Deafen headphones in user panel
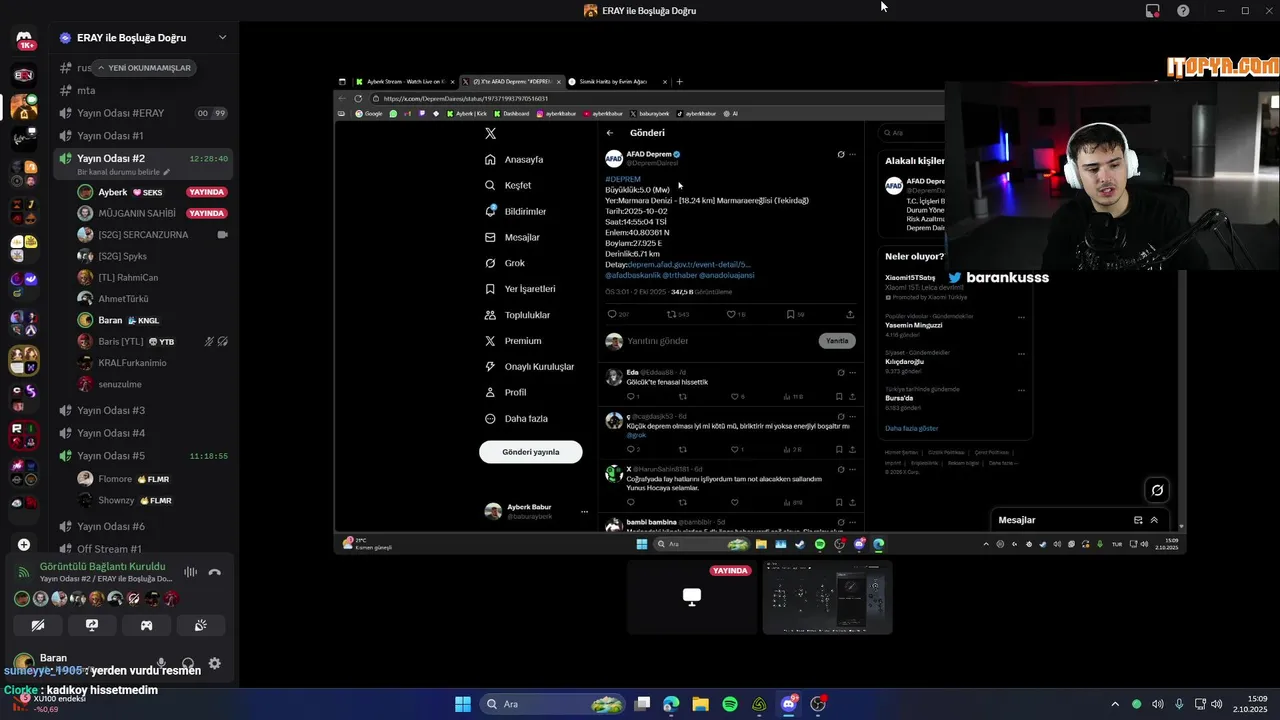This screenshot has width=1280, height=720. tap(188, 663)
